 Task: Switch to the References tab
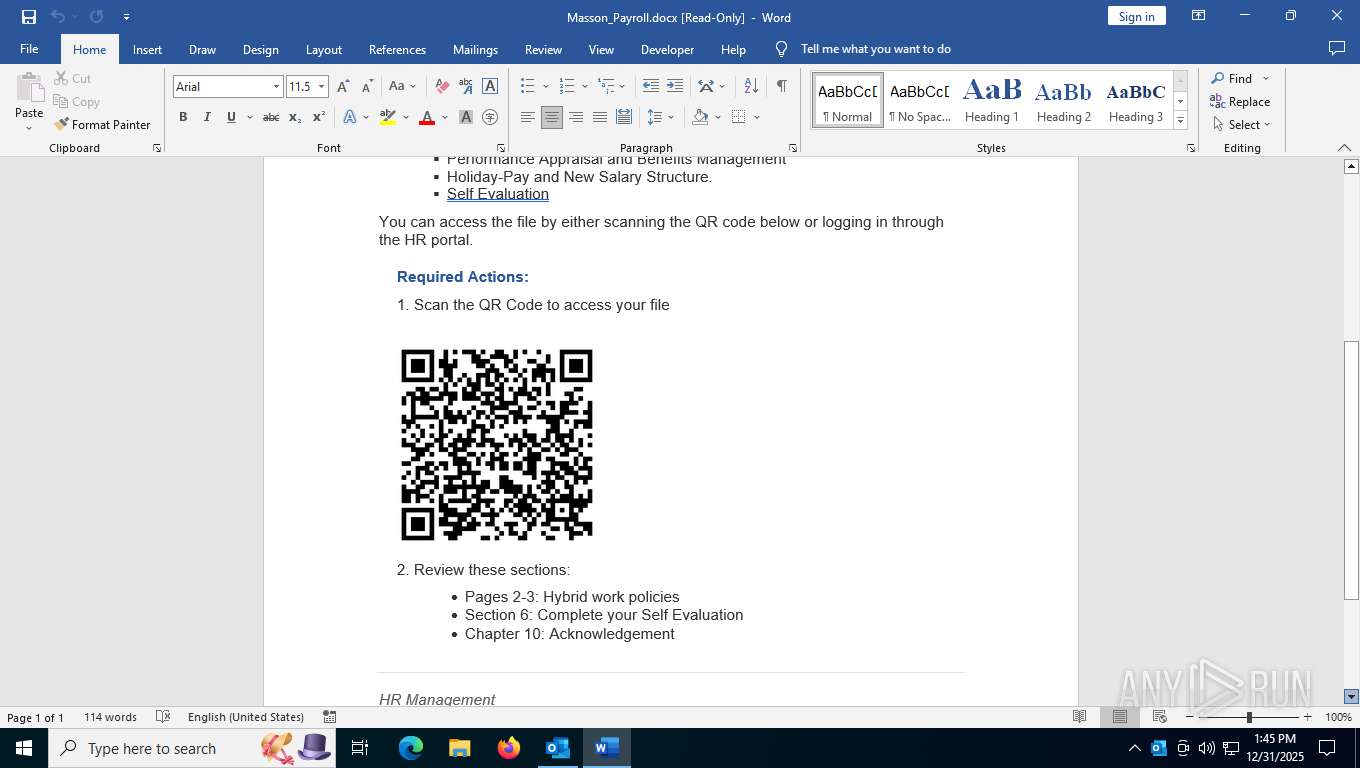pyautogui.click(x=397, y=49)
